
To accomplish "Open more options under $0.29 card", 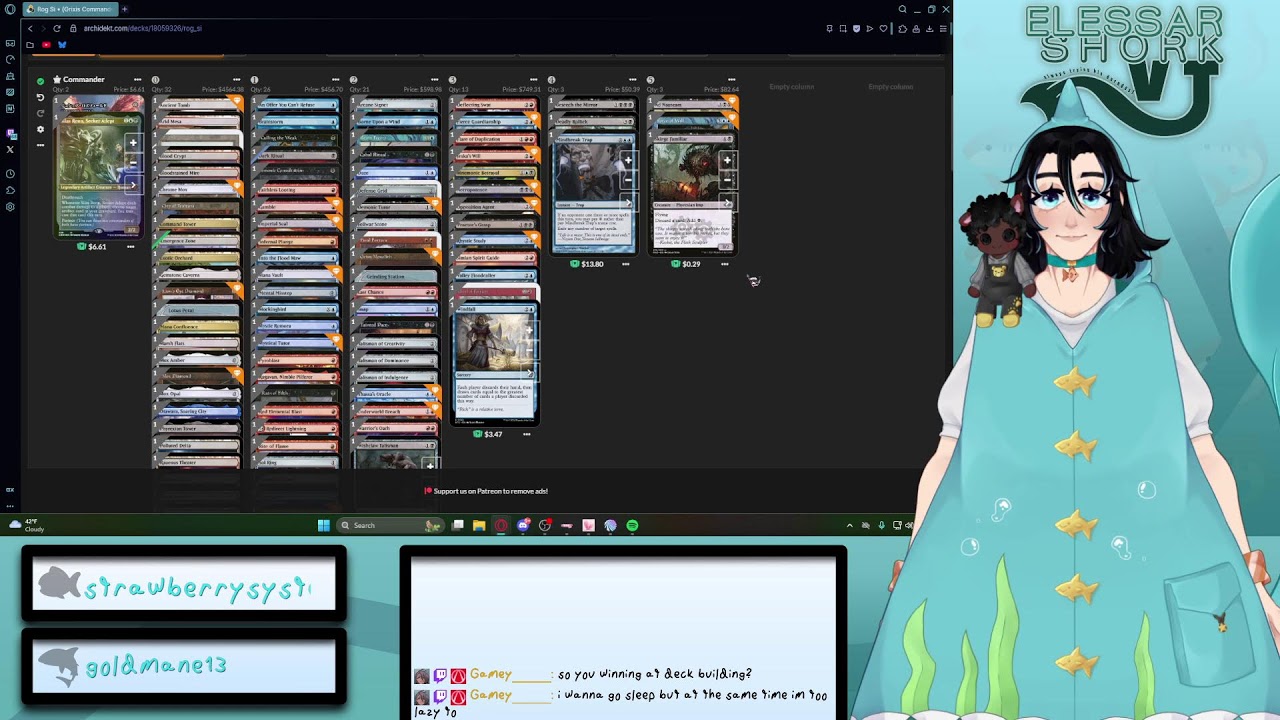I will tap(724, 264).
